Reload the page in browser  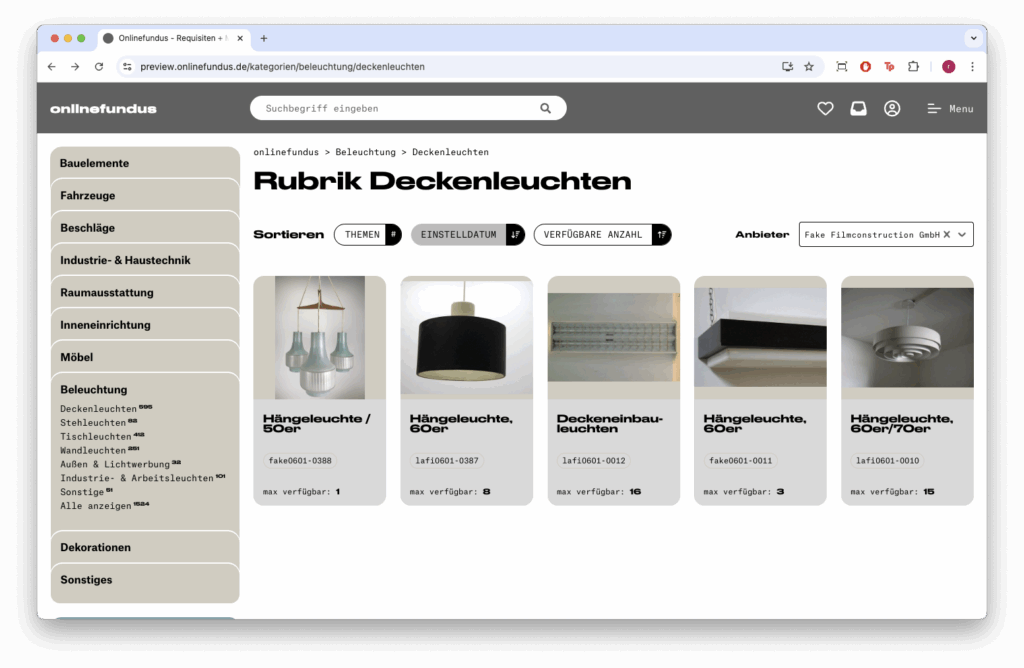tap(99, 67)
